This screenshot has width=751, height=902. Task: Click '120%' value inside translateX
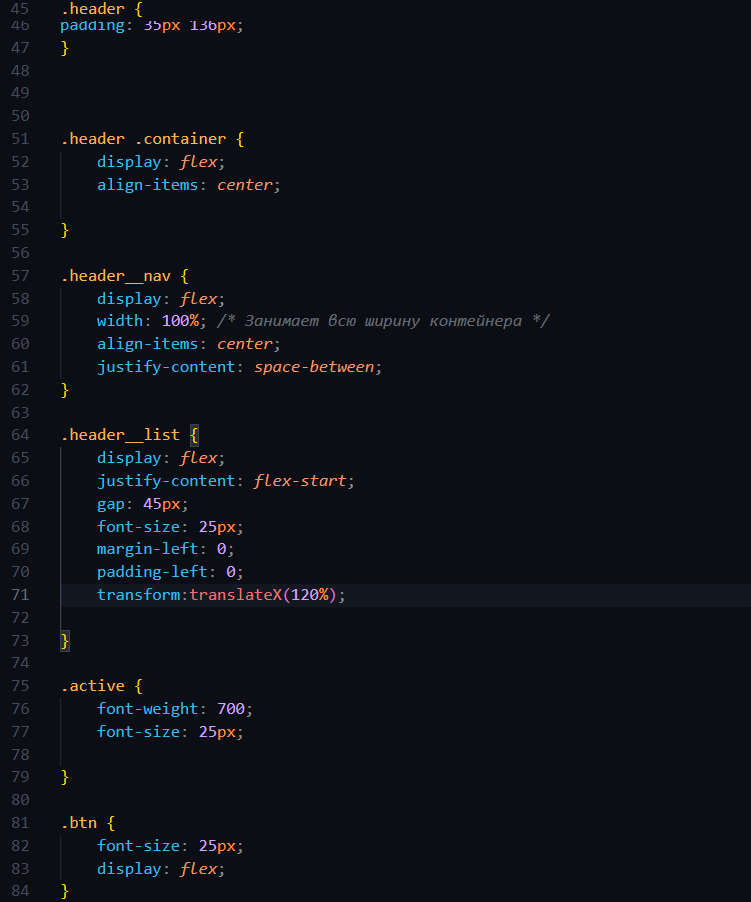point(309,595)
